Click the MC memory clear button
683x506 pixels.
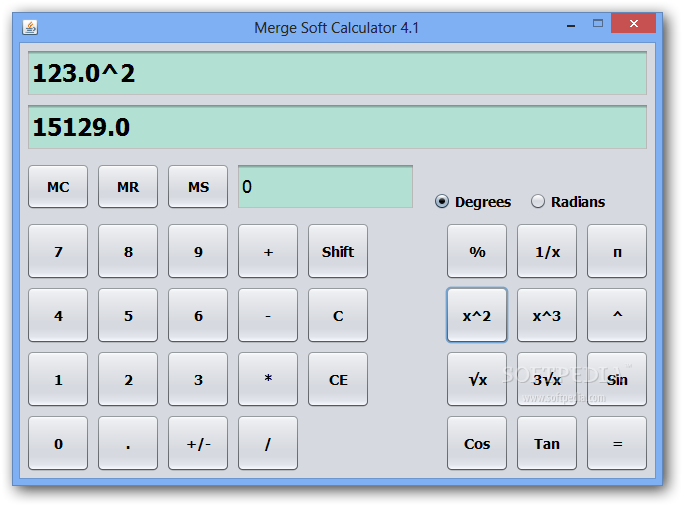[x=58, y=186]
